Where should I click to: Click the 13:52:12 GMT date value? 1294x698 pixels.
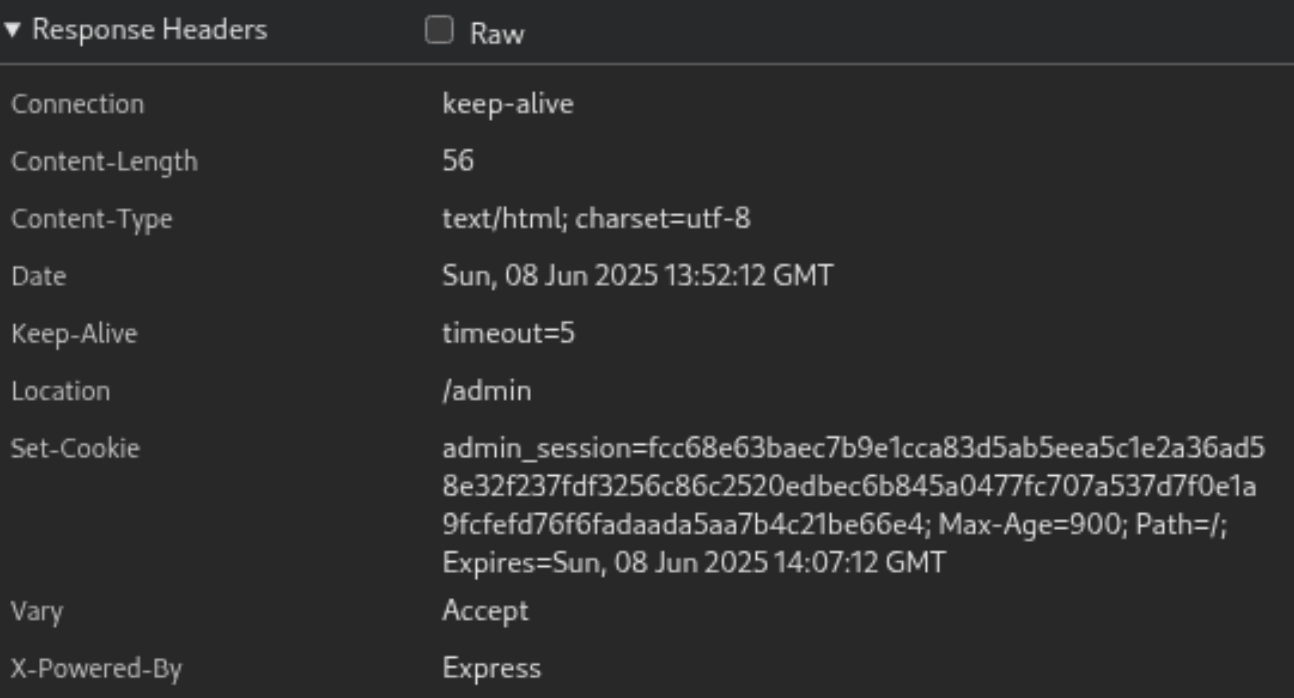(637, 276)
